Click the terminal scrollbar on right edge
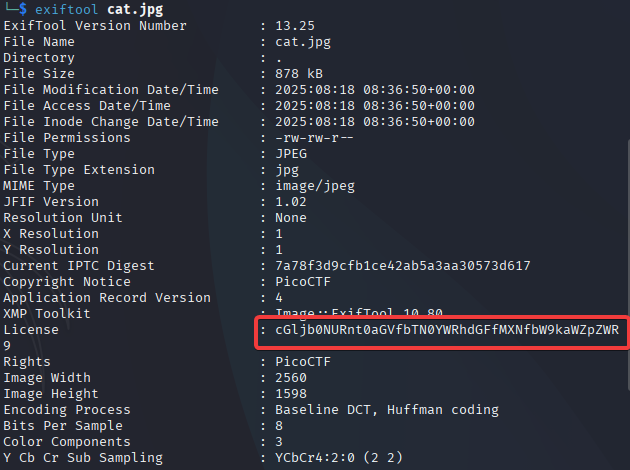 tap(628, 265)
